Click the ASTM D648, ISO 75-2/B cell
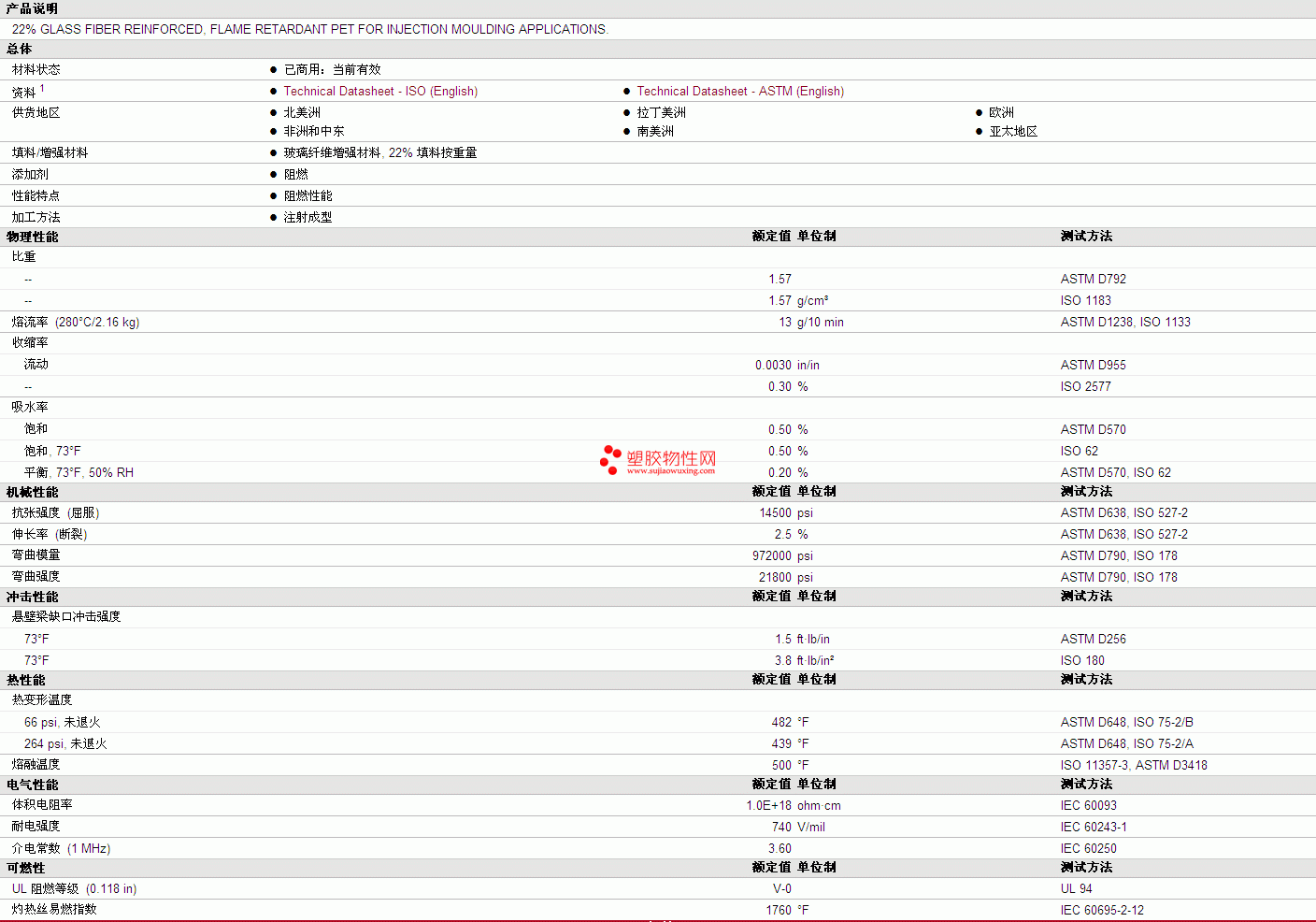 (x=1127, y=722)
